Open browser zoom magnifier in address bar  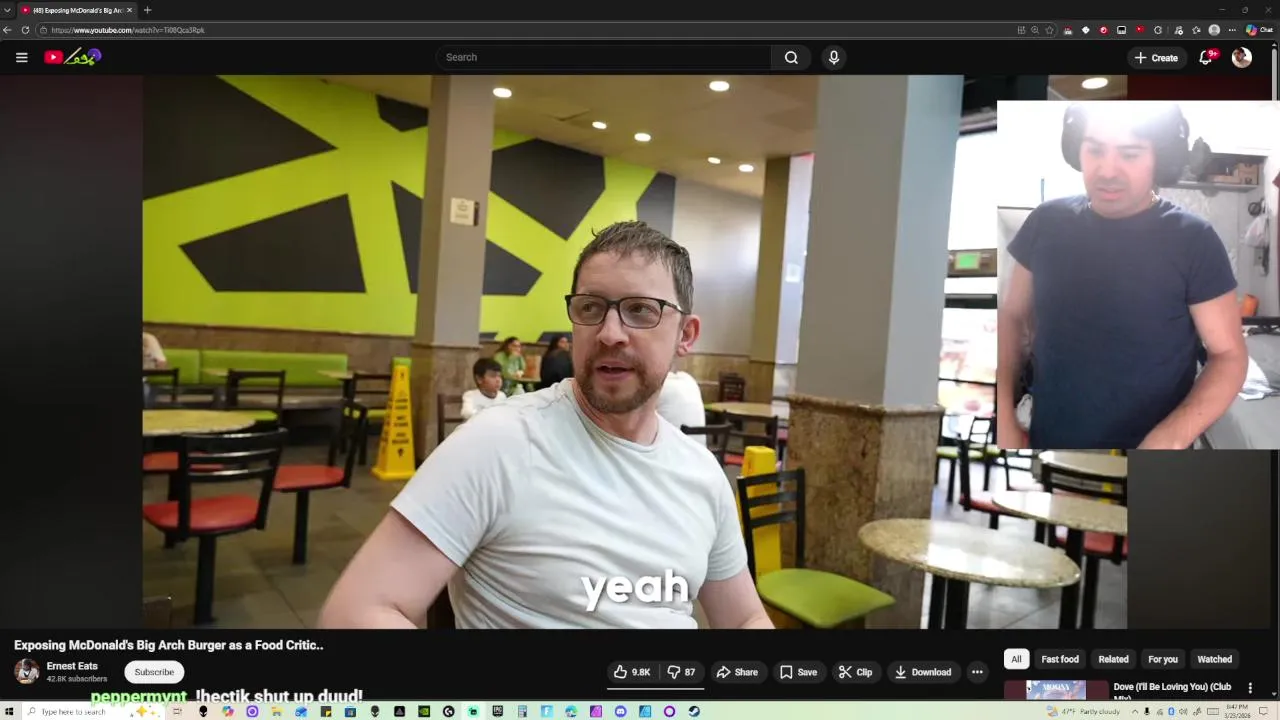pyautogui.click(x=1035, y=30)
